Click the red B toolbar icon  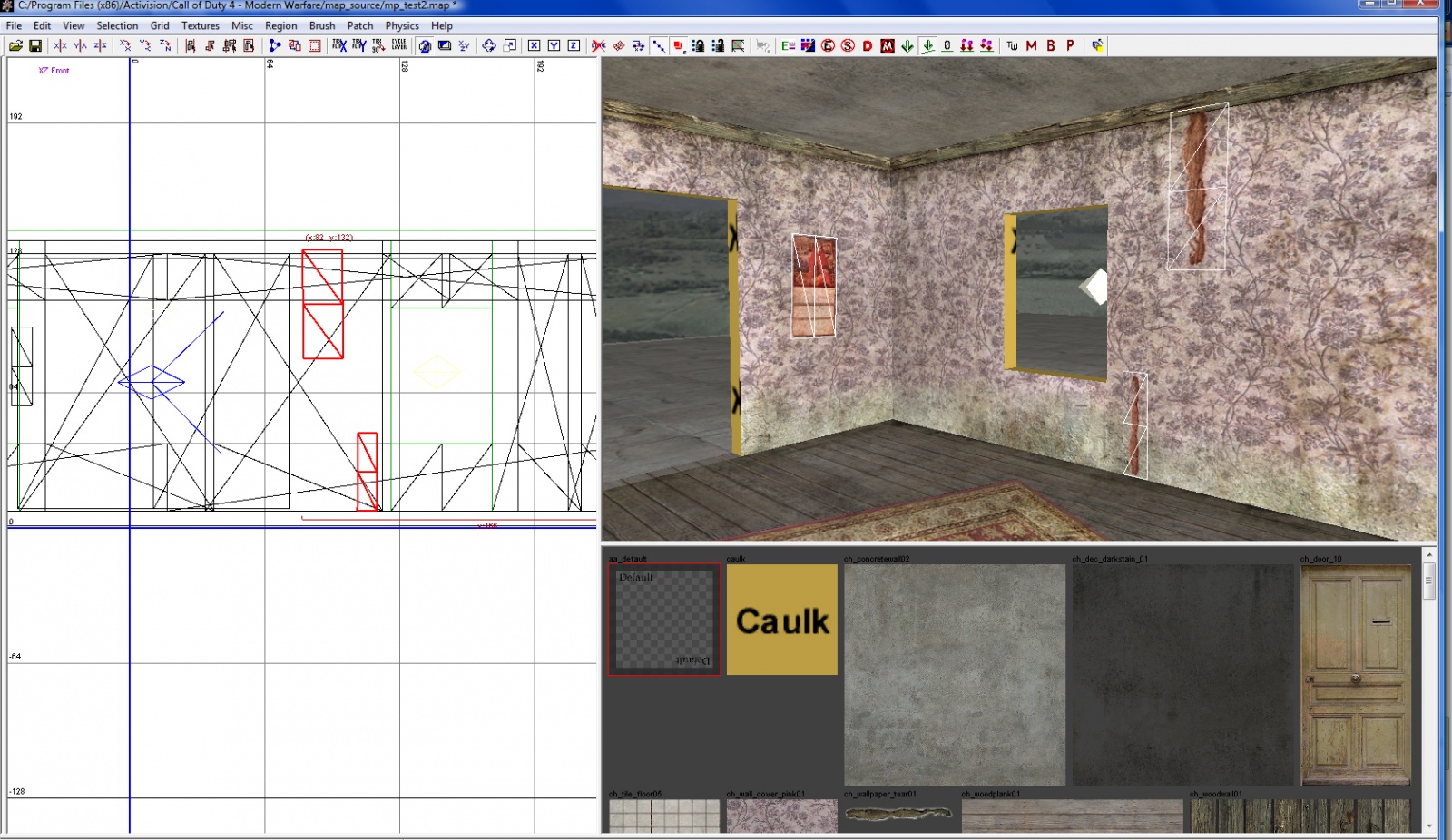1051,45
